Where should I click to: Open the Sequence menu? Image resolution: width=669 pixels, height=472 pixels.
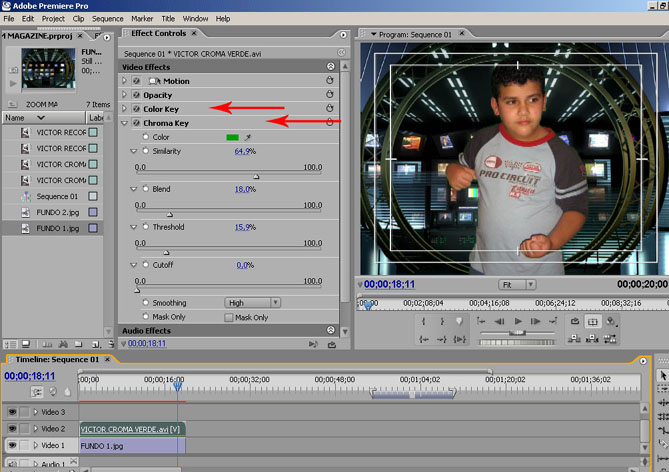pos(107,18)
